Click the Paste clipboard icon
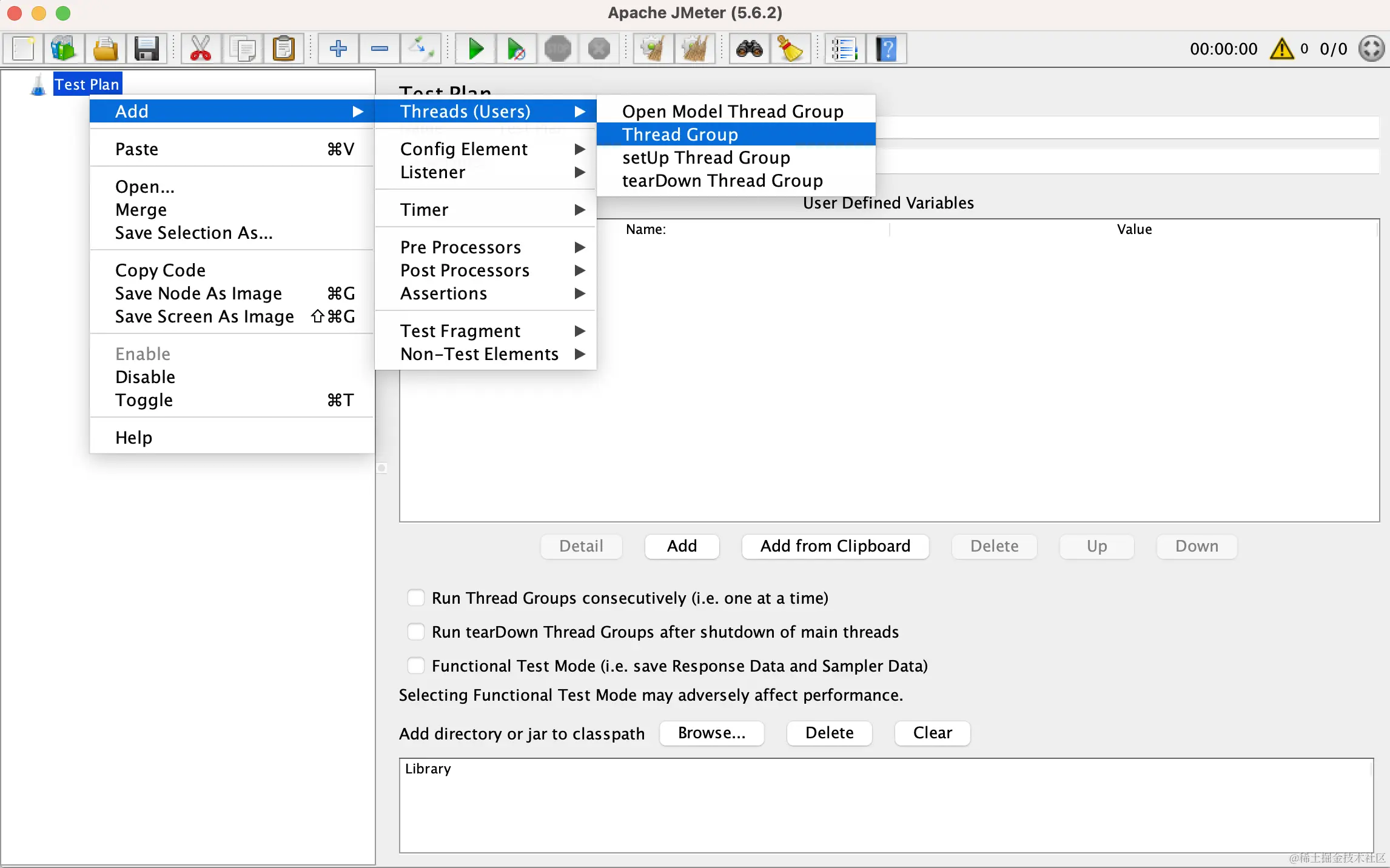1390x868 pixels. coord(283,48)
